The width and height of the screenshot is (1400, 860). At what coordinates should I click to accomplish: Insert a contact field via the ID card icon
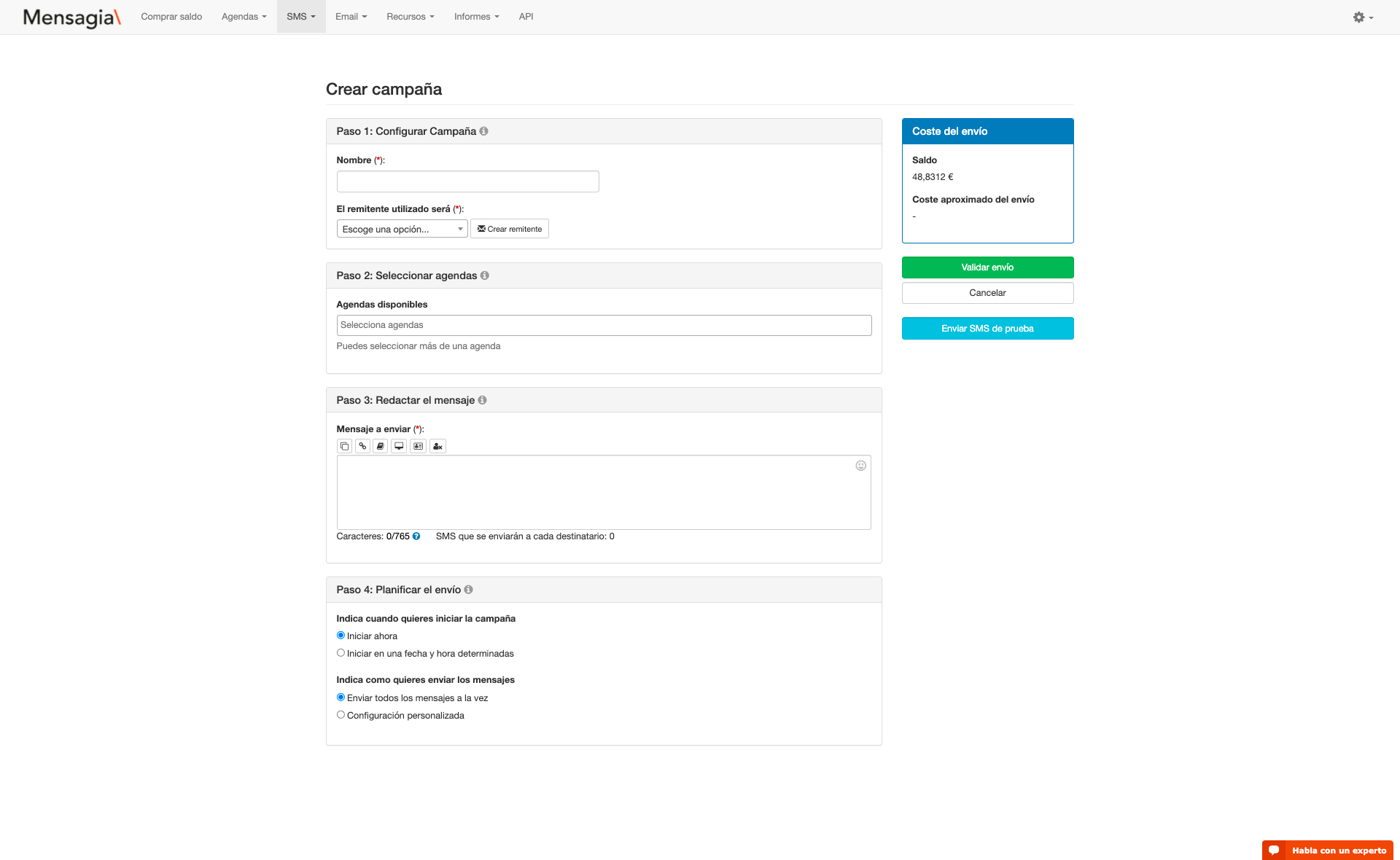coord(418,445)
